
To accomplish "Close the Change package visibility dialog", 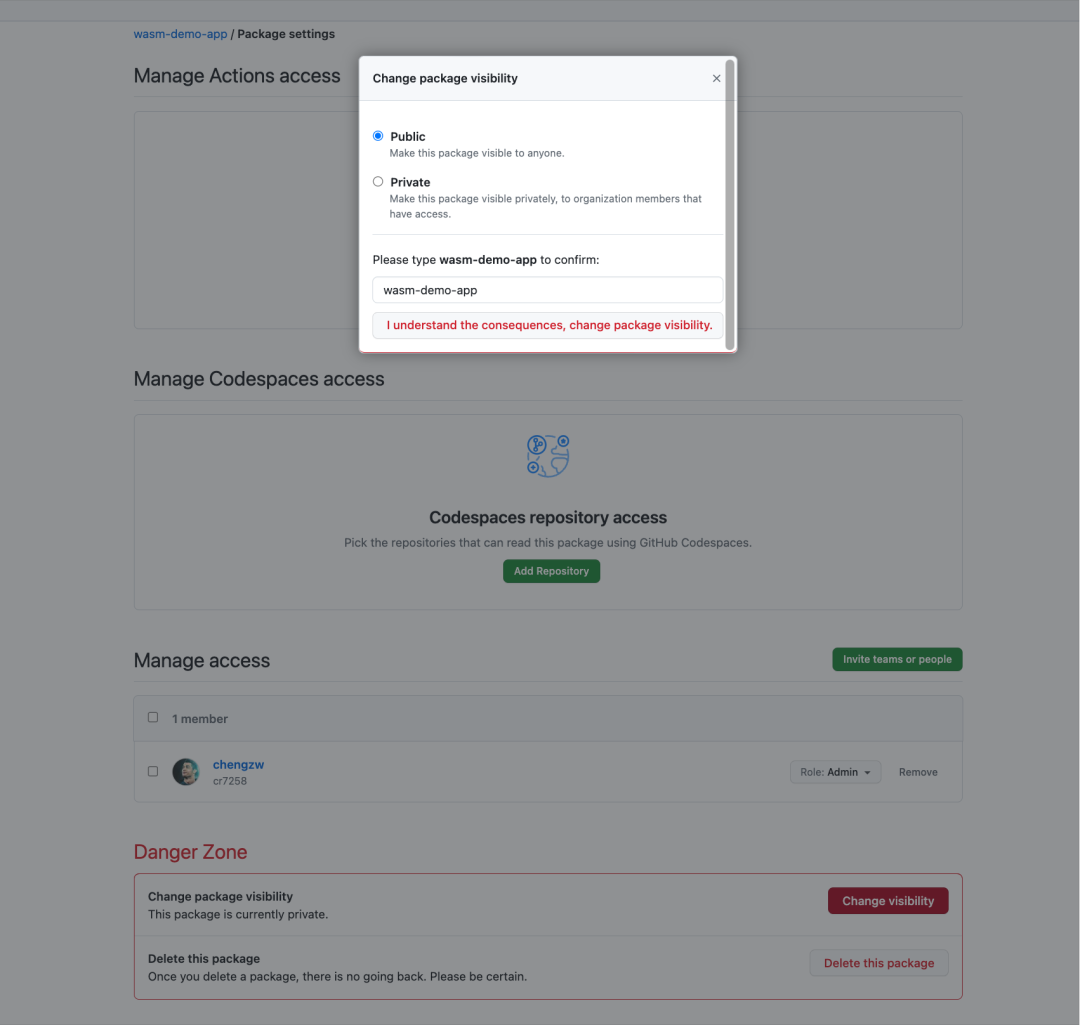I will click(x=716, y=79).
